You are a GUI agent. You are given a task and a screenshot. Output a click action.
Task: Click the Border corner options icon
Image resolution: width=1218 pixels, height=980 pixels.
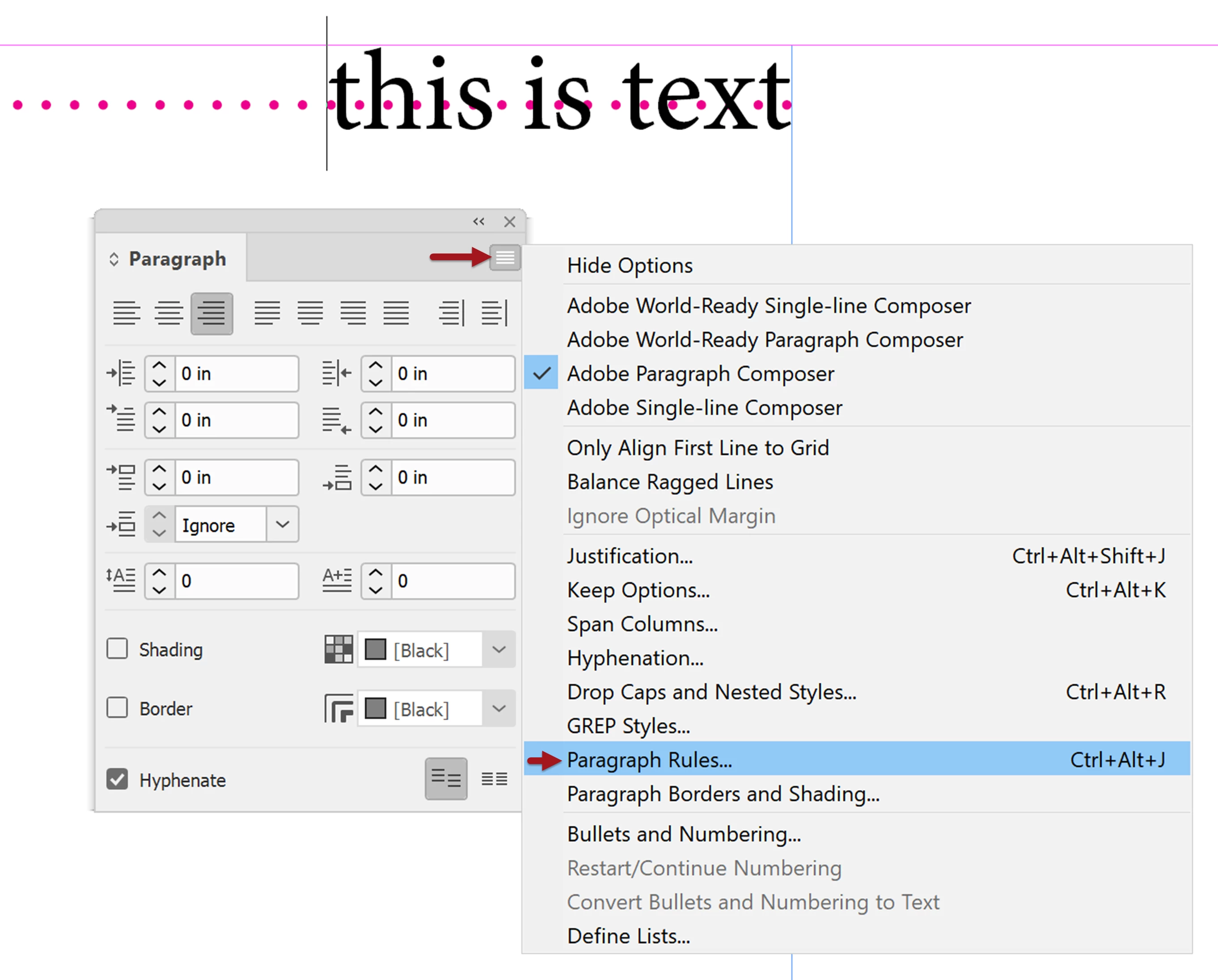[338, 708]
